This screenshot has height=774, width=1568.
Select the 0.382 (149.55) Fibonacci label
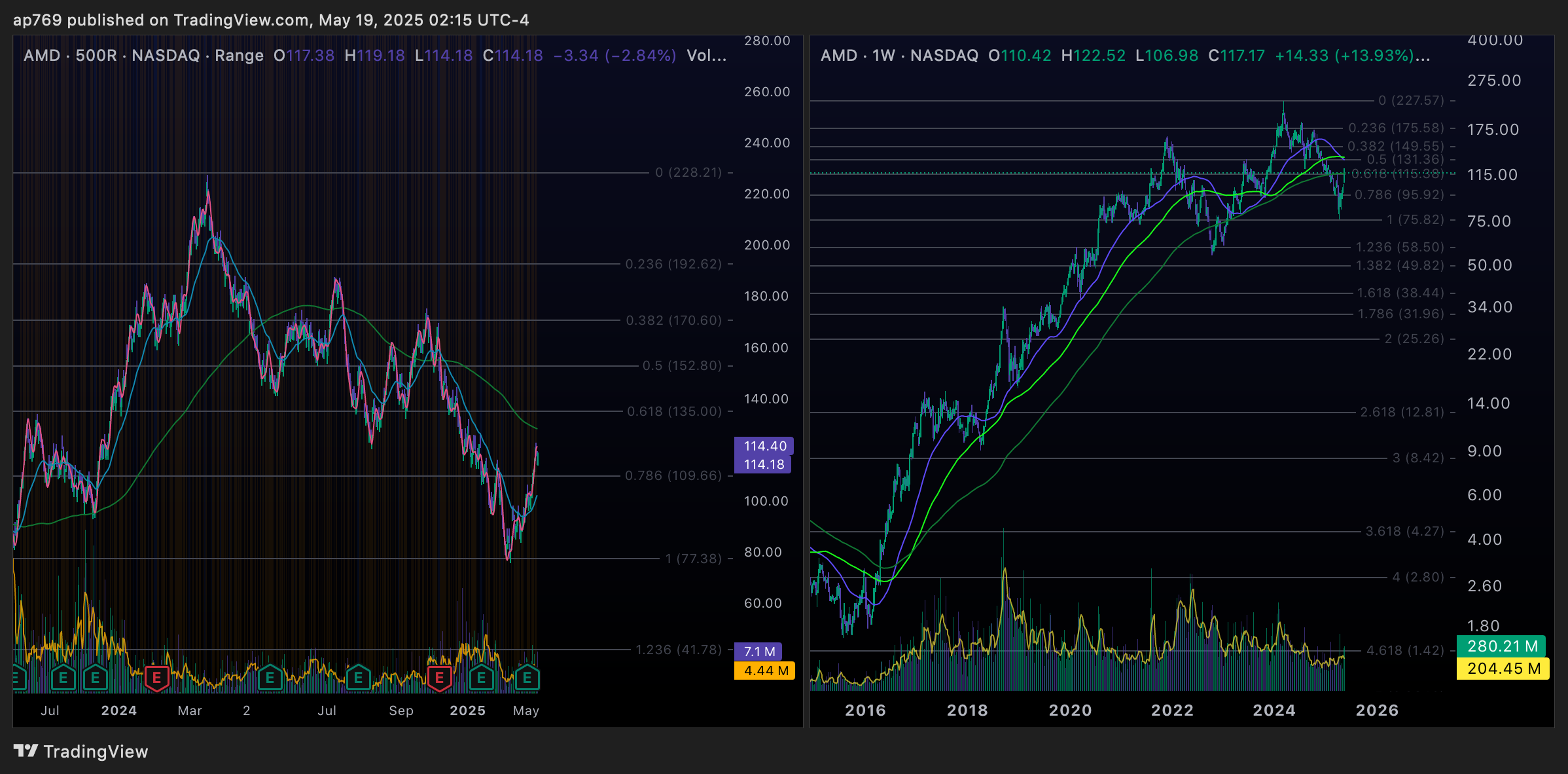[1396, 146]
